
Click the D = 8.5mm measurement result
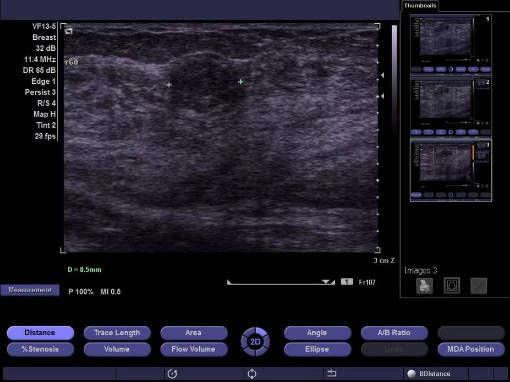[x=84, y=269]
